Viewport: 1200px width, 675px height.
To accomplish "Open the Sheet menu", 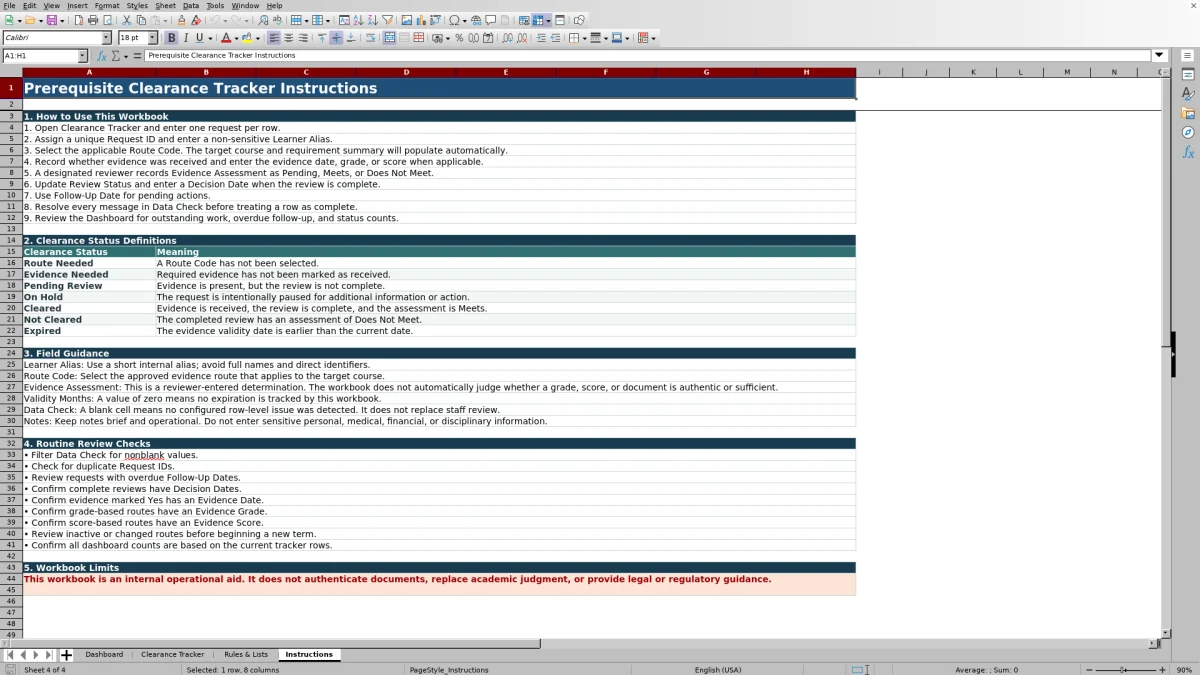I will (x=165, y=5).
